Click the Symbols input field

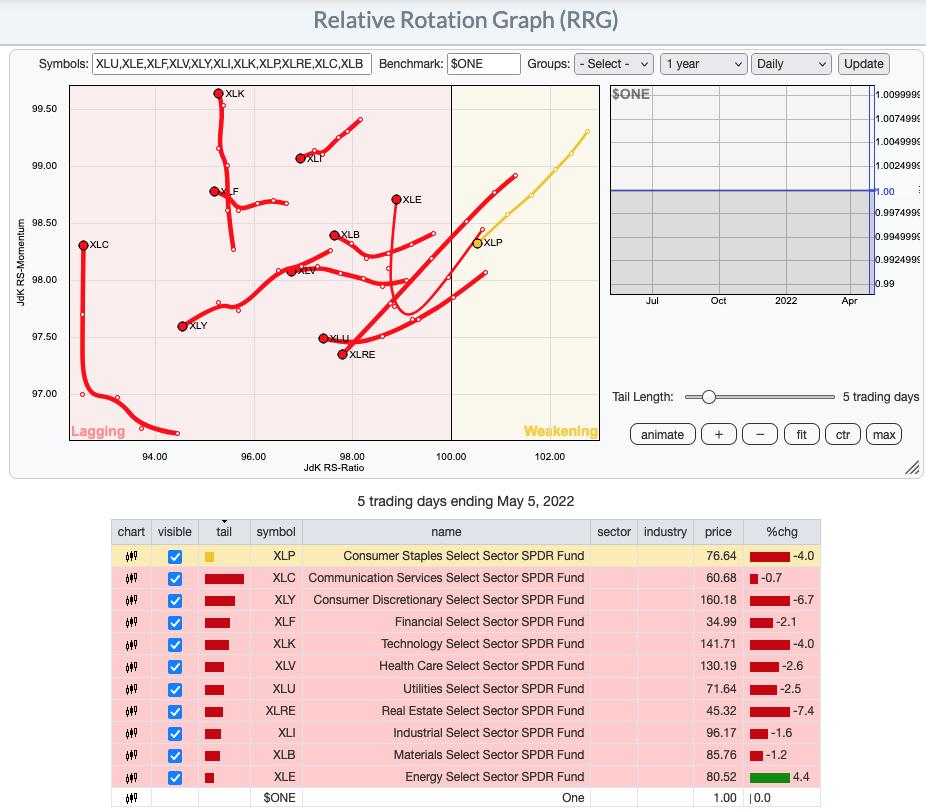232,64
